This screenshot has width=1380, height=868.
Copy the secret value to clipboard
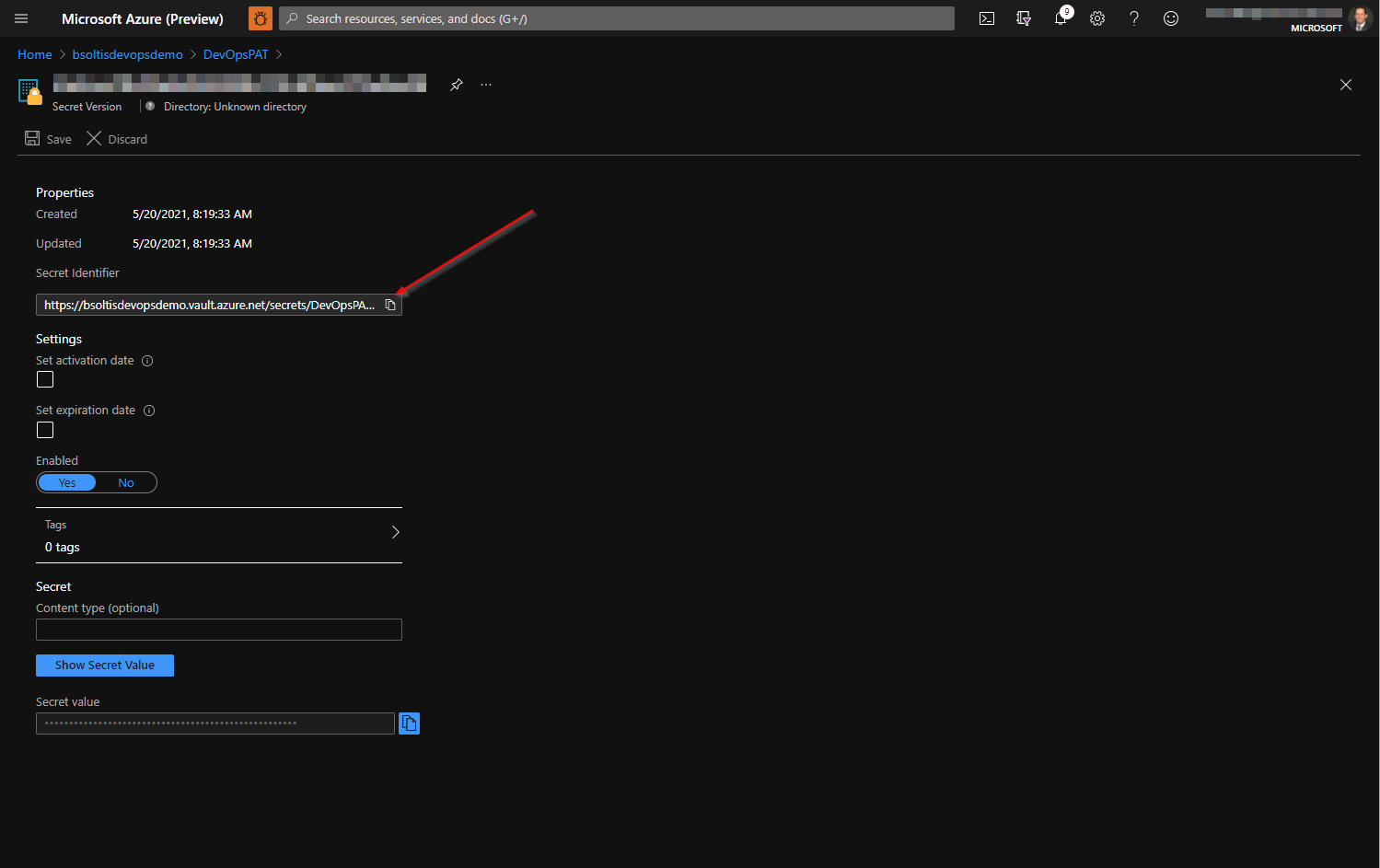pyautogui.click(x=409, y=723)
